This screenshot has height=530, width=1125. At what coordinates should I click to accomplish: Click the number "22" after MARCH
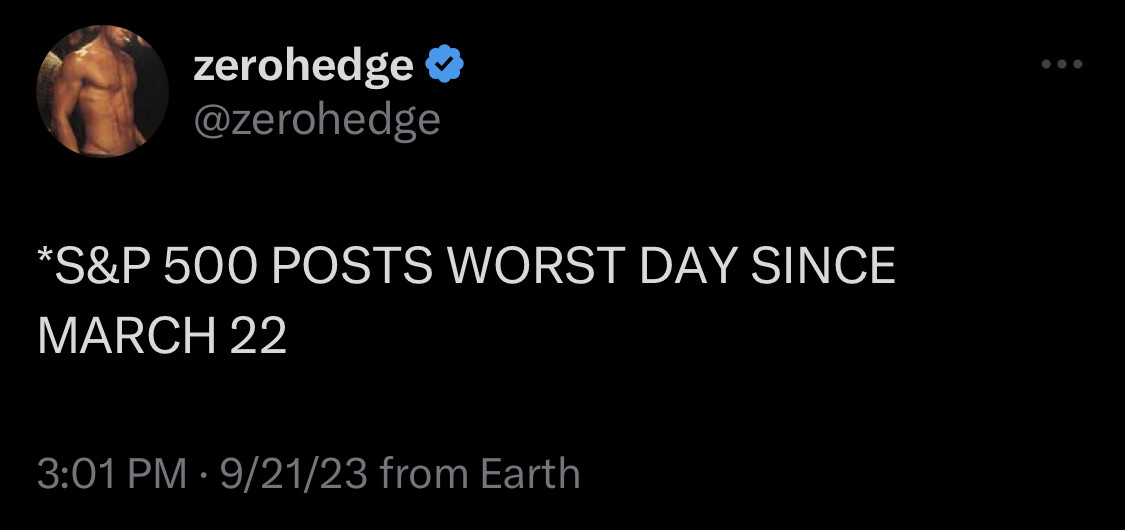(x=257, y=337)
